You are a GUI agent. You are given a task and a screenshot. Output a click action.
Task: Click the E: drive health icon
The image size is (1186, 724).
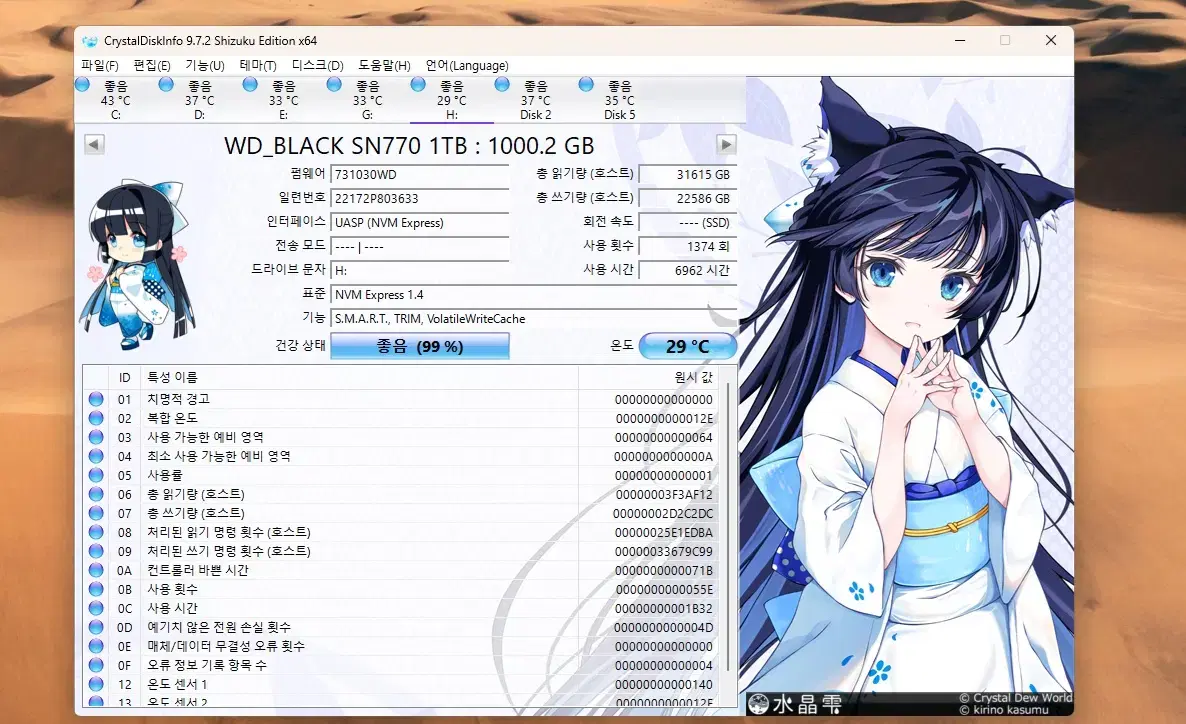pos(250,85)
